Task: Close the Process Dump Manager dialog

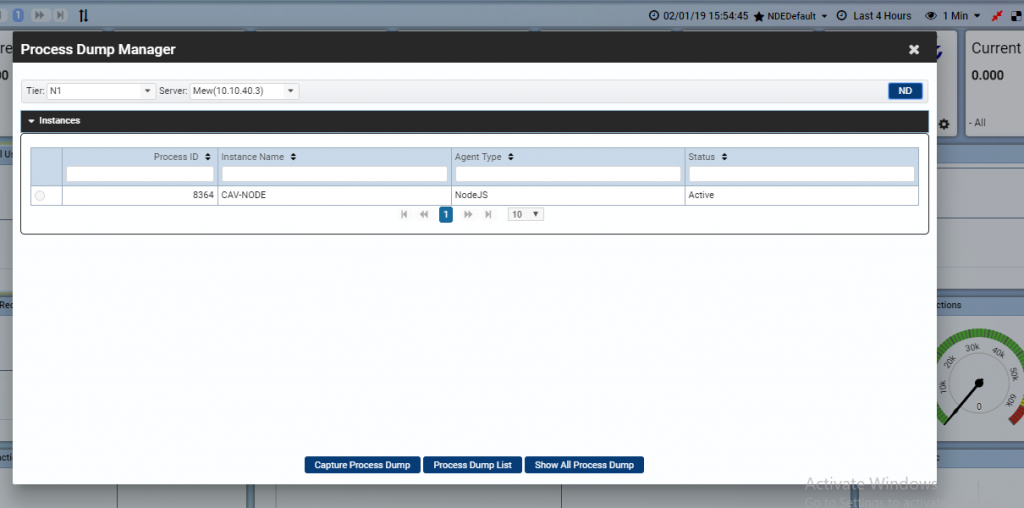Action: click(x=914, y=50)
